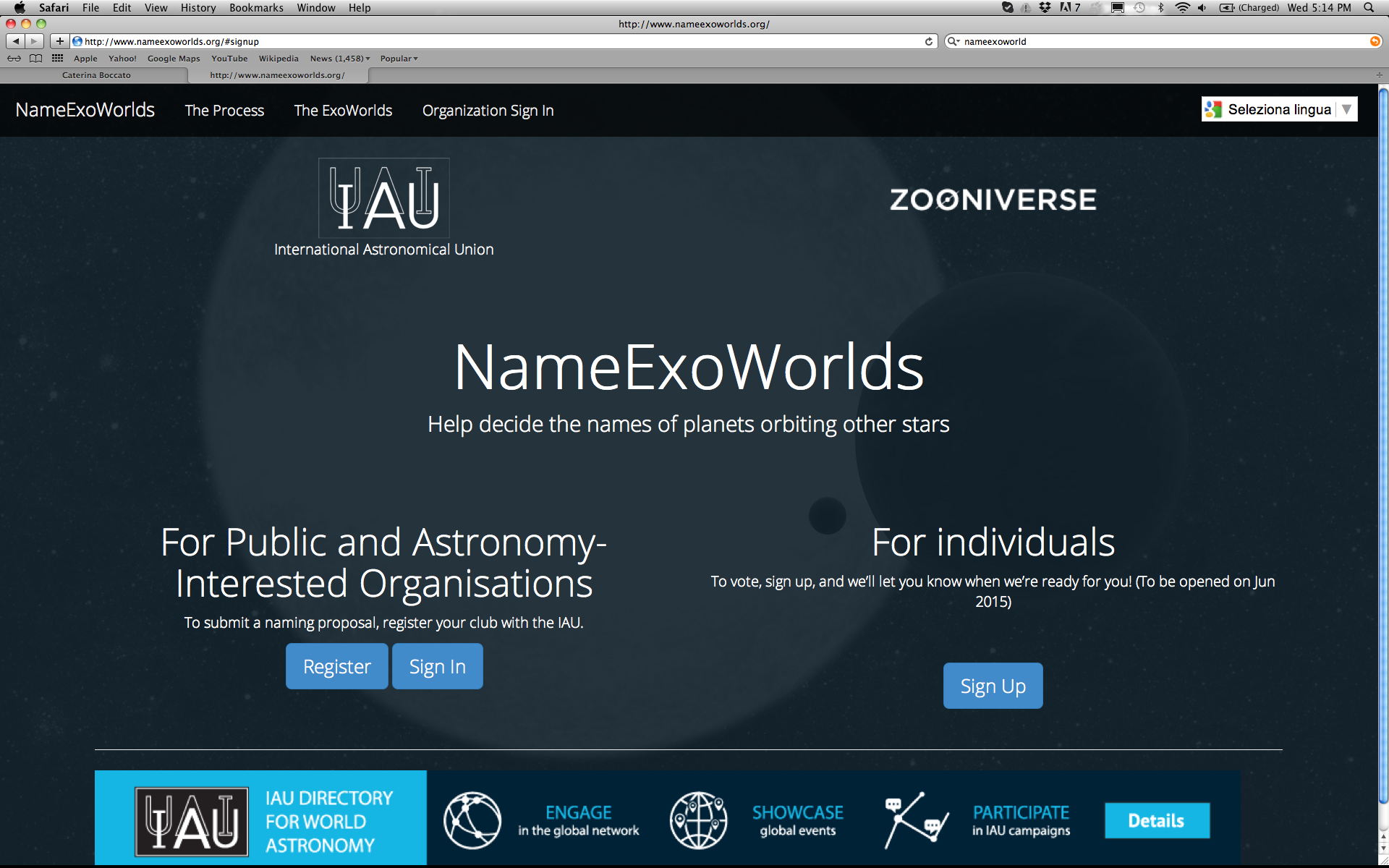Open the History menu

point(197,7)
